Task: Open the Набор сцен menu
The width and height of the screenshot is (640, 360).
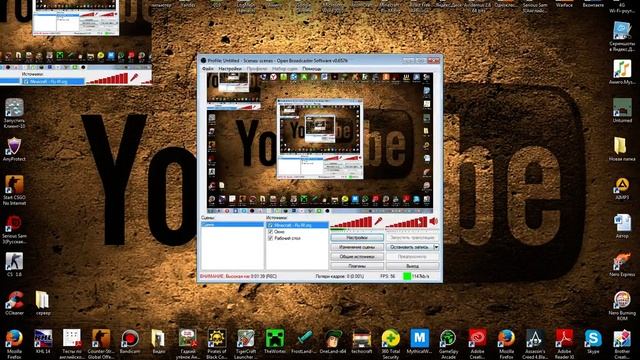Action: tap(284, 69)
